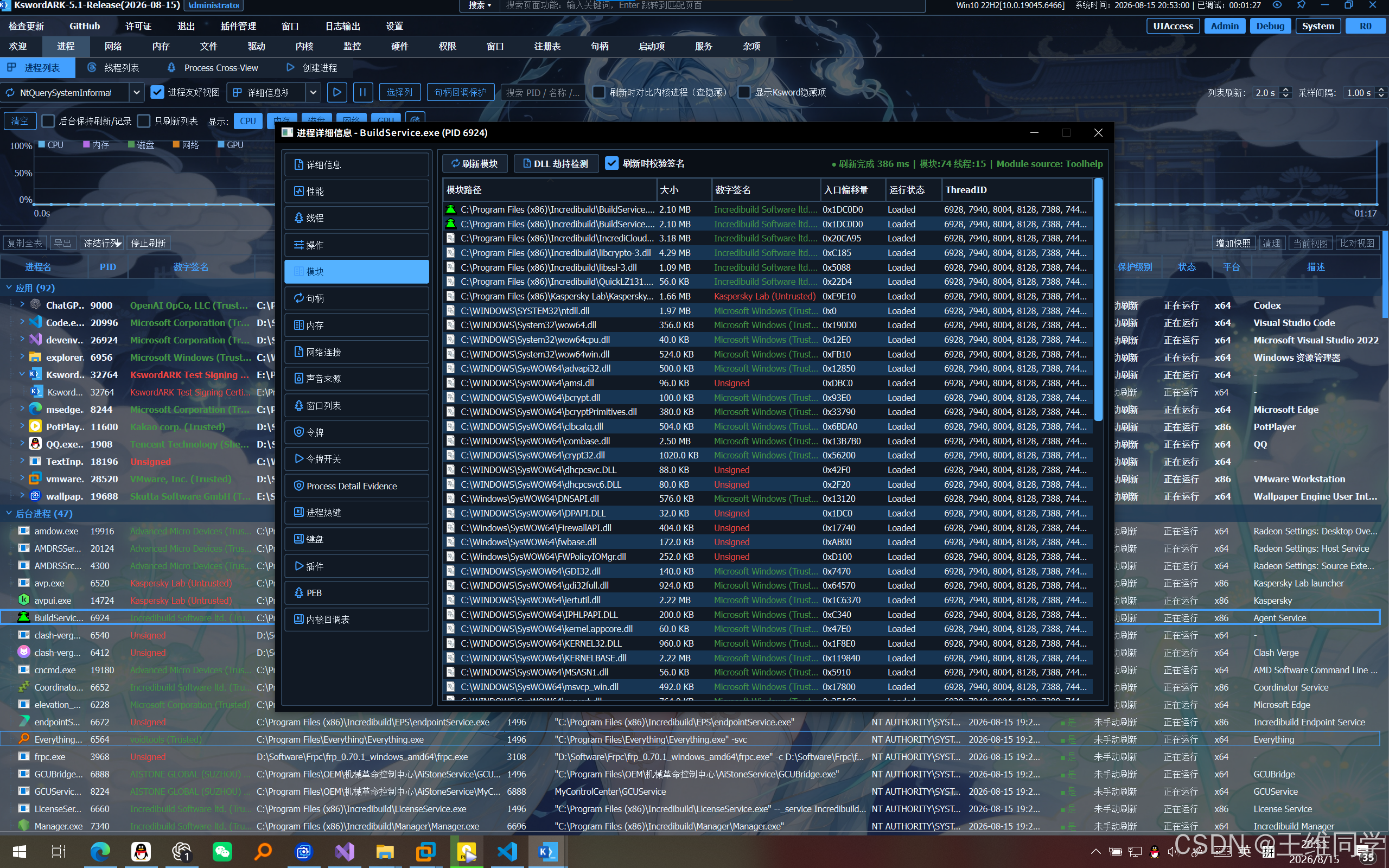1389x868 pixels.
Task: Open the 搜索 dropdown in the title bar
Action: pyautogui.click(x=480, y=5)
